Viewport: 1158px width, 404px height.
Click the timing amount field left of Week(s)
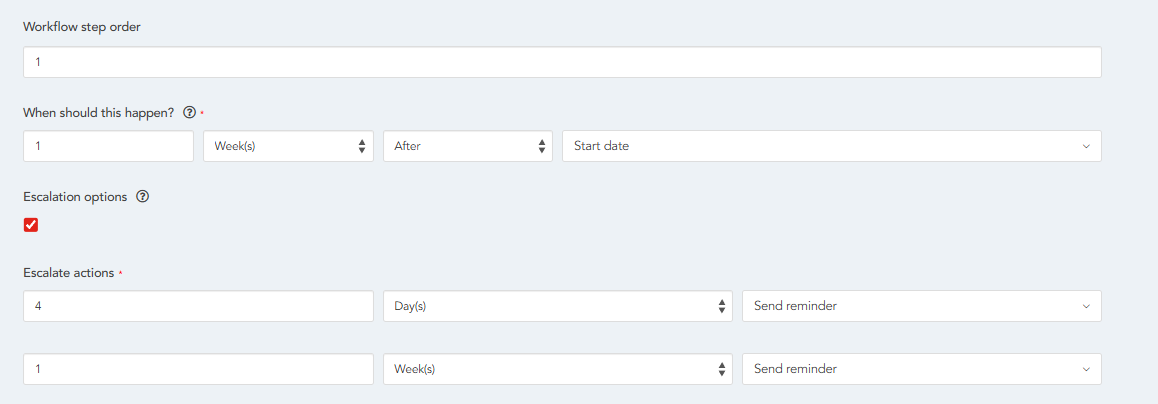click(x=108, y=146)
